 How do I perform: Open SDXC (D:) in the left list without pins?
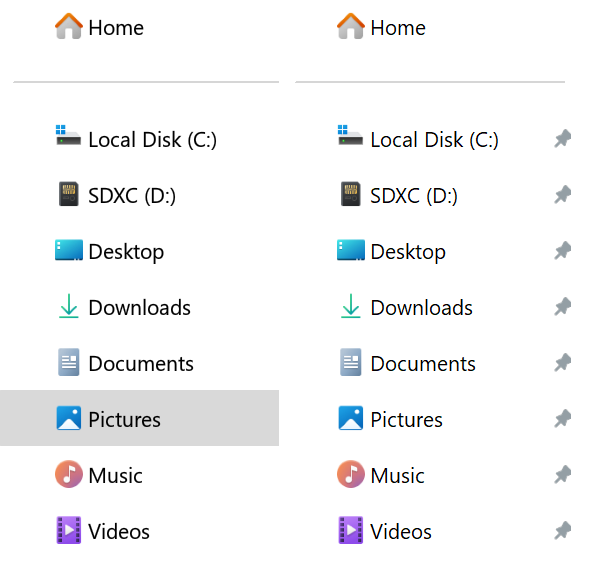(x=131, y=196)
